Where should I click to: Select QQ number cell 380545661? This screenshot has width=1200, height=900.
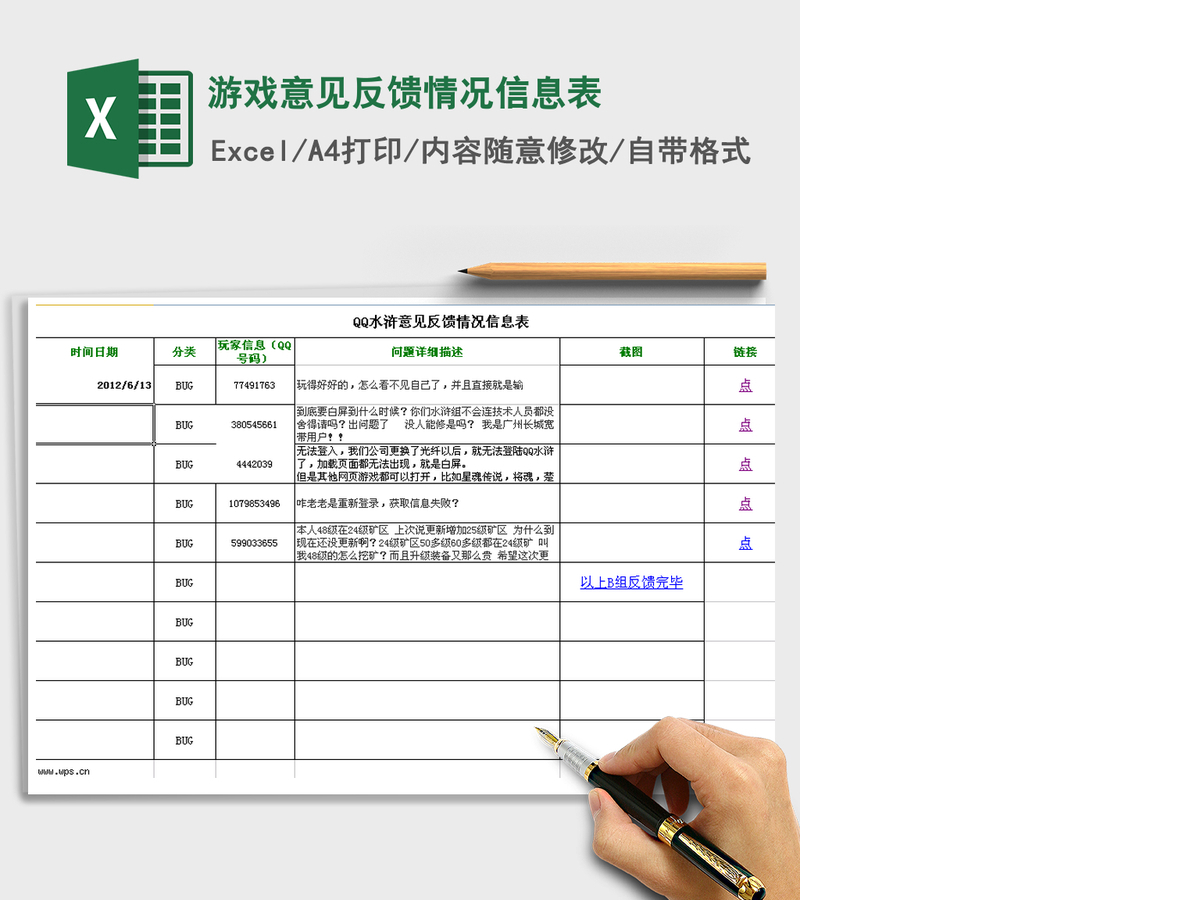pos(255,425)
